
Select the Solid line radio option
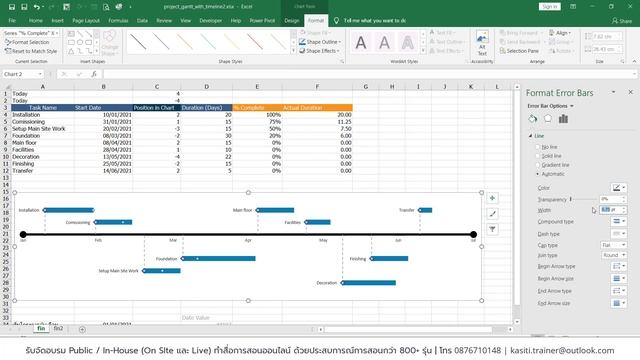pyautogui.click(x=538, y=156)
